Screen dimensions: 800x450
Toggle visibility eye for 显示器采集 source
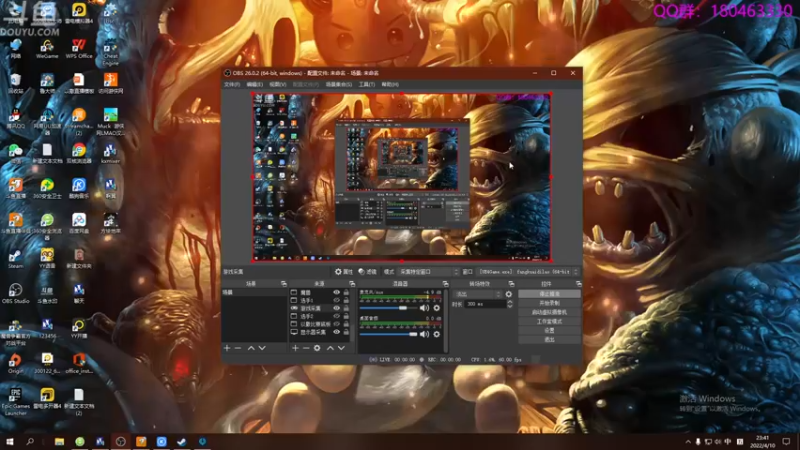[336, 332]
